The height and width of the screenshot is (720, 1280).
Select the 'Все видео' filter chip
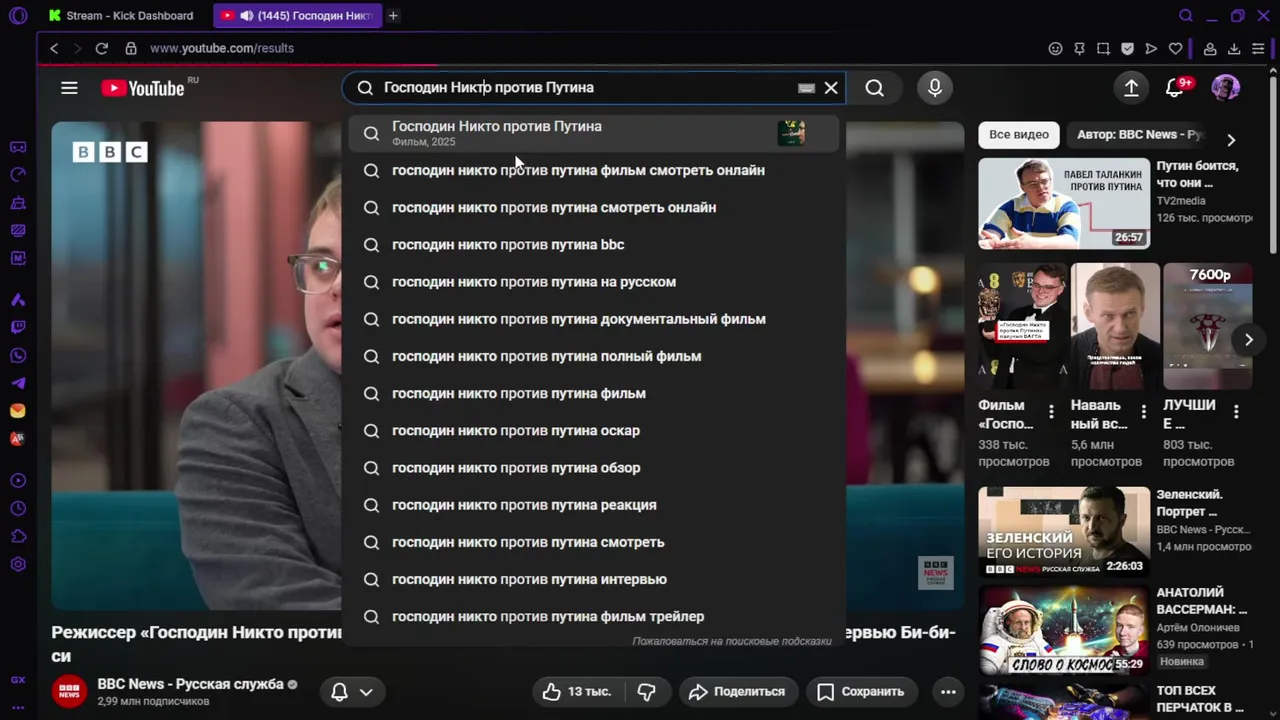tap(1019, 135)
